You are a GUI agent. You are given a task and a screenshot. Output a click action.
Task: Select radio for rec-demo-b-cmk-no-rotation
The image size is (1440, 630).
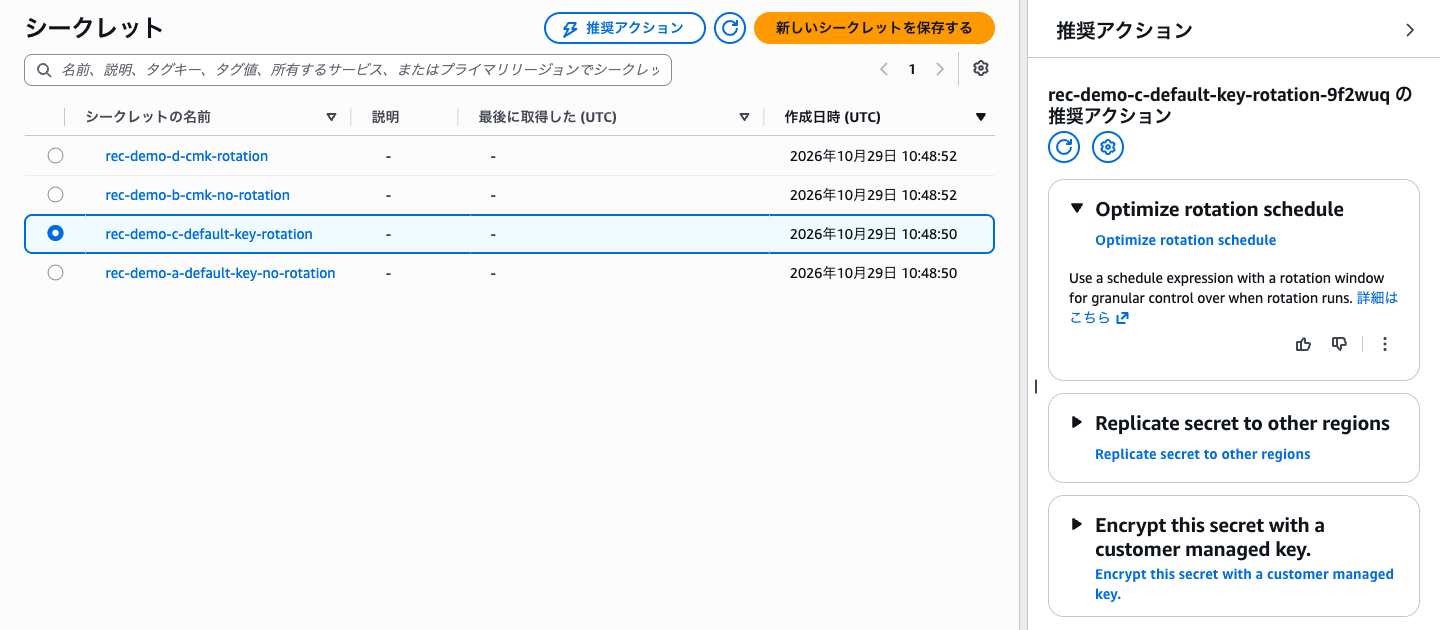[56, 195]
